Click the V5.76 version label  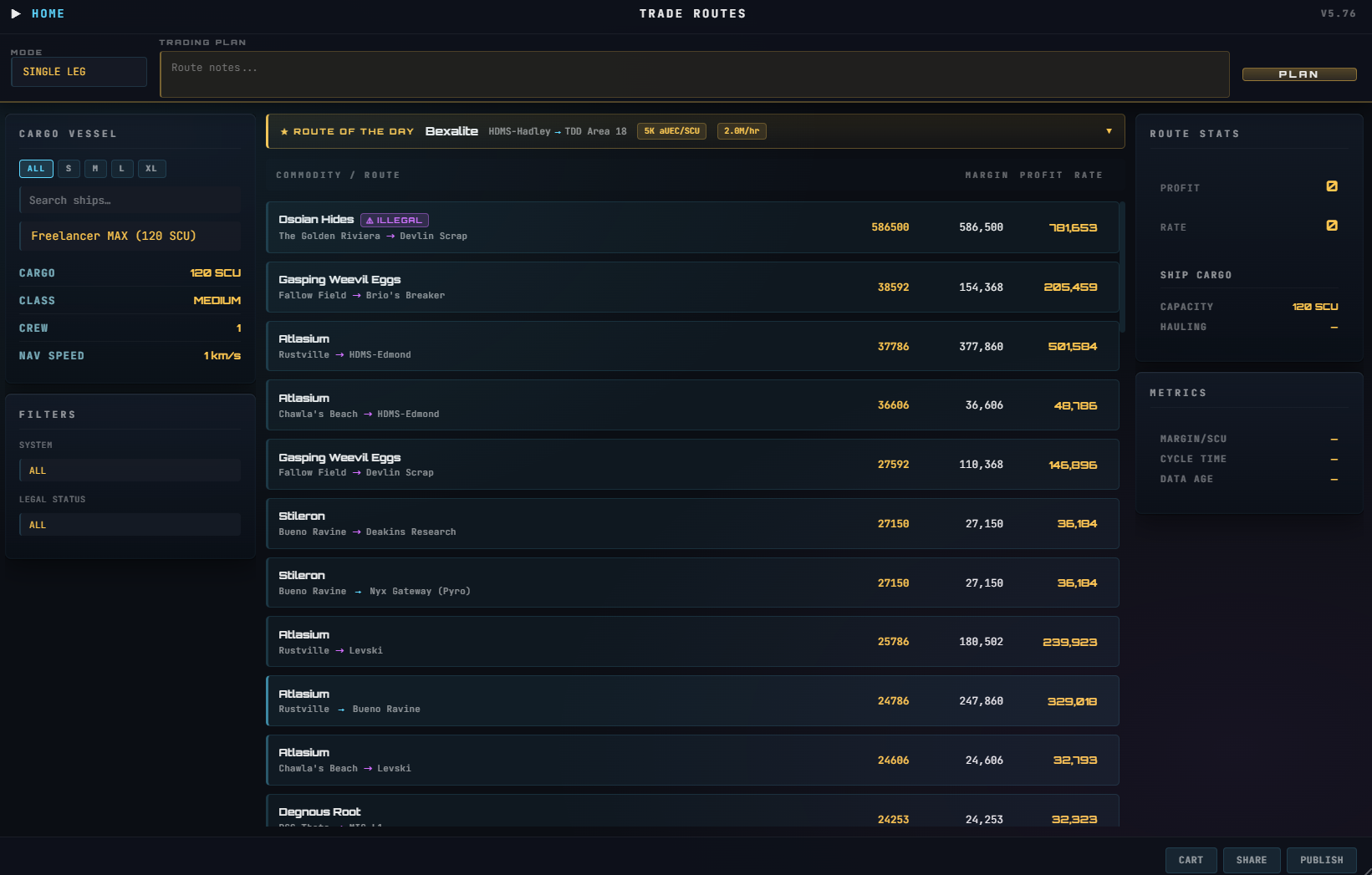pos(1338,13)
